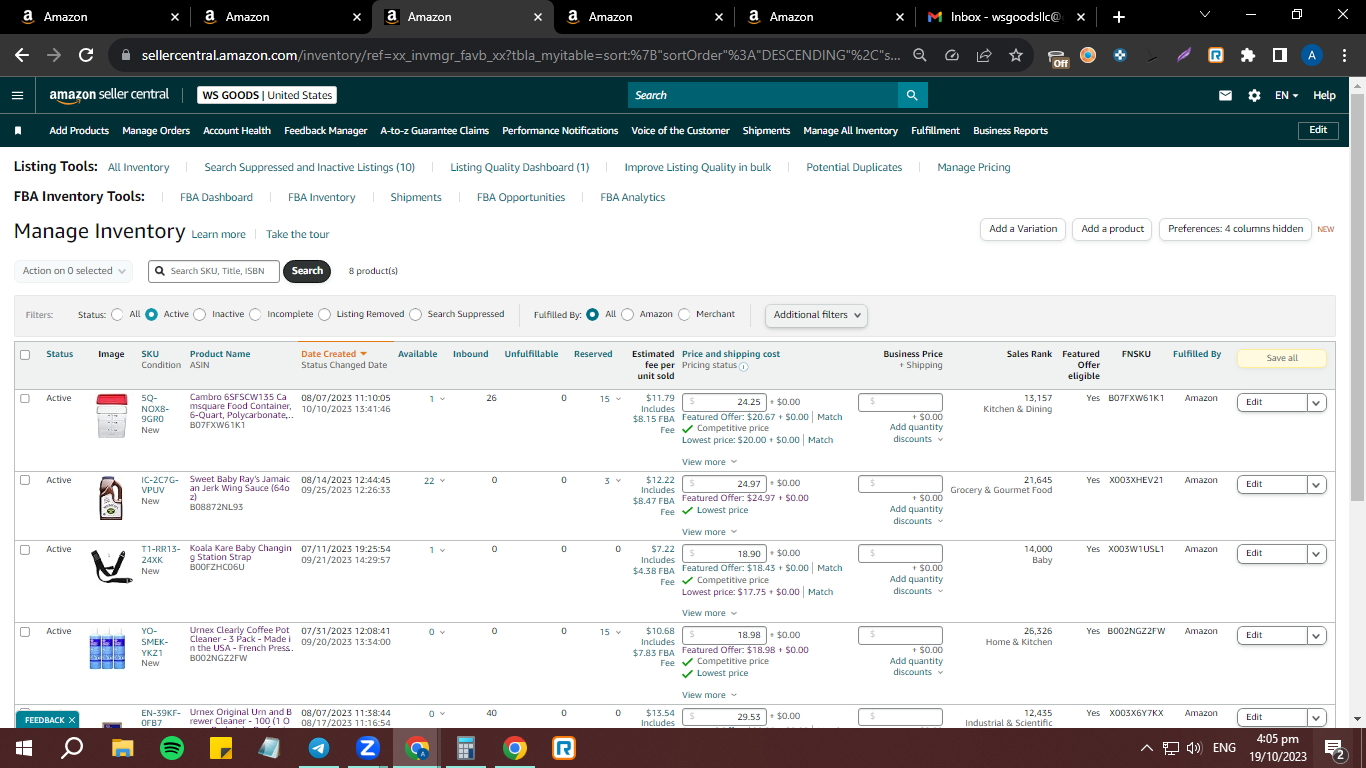This screenshot has width=1366, height=768.
Task: Open Telegram from the taskbar
Action: 319,747
